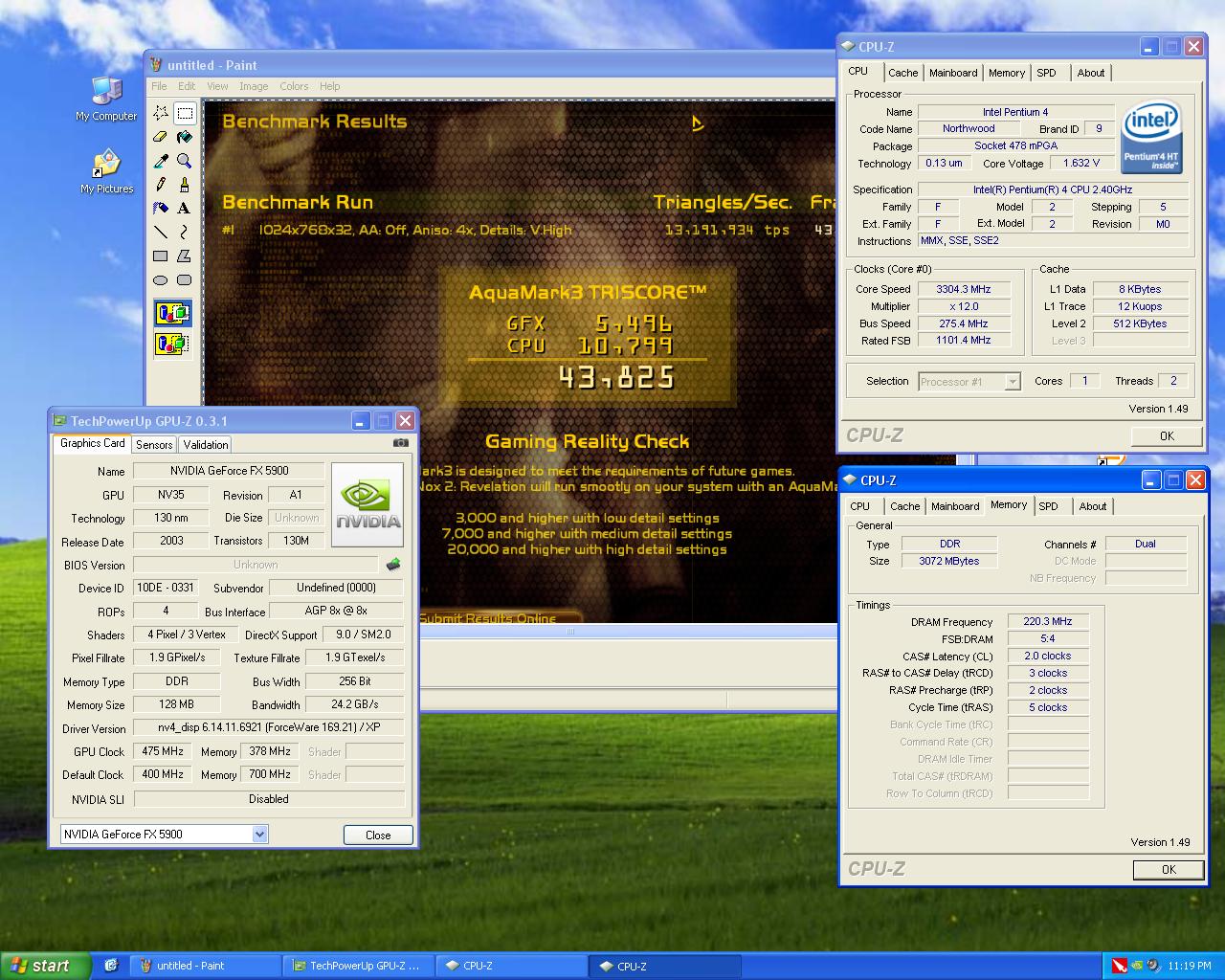Click the GPU name field NVIDIA GeForce FX 5900

tap(229, 471)
